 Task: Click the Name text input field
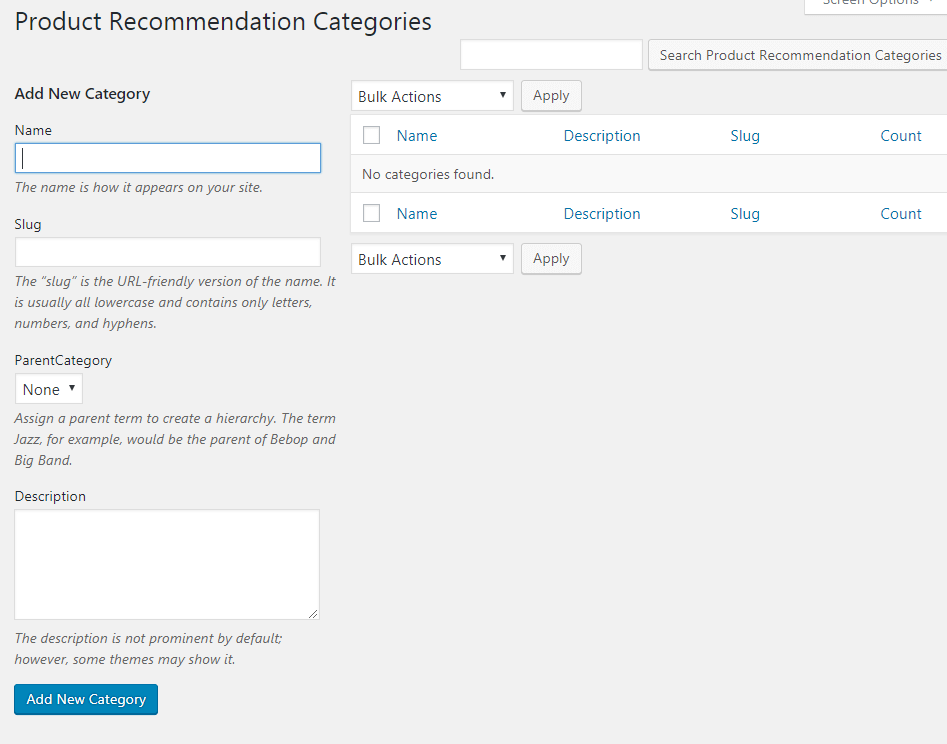coord(167,158)
